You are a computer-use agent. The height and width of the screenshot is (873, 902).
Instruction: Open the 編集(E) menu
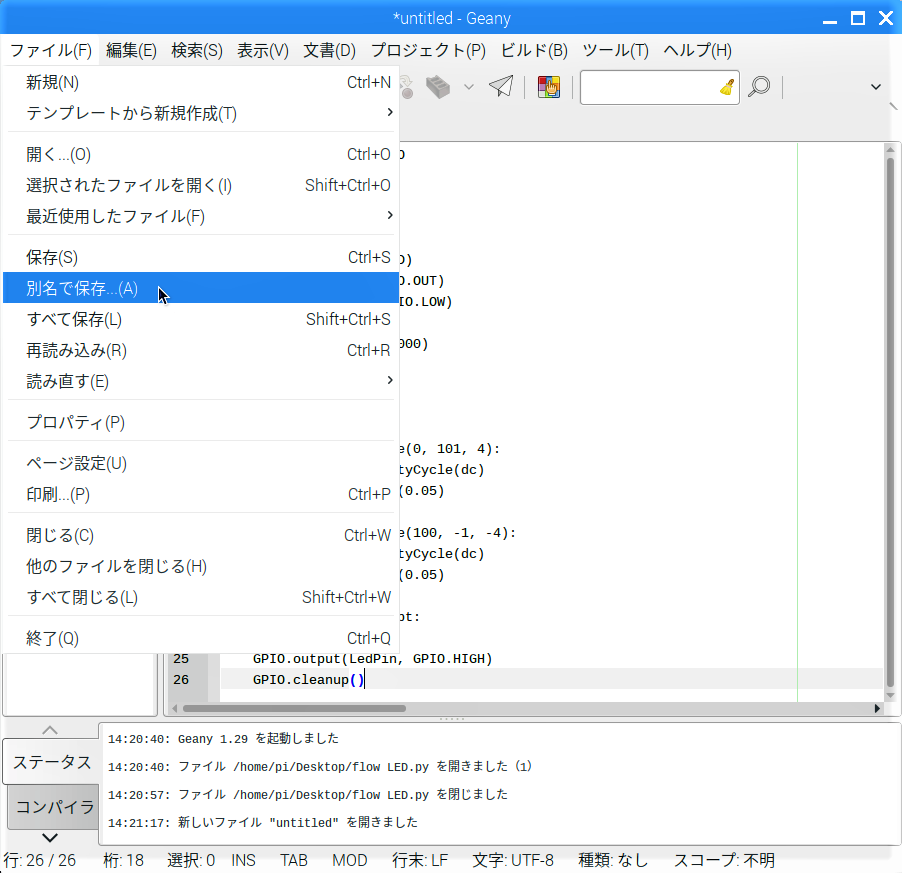point(131,51)
